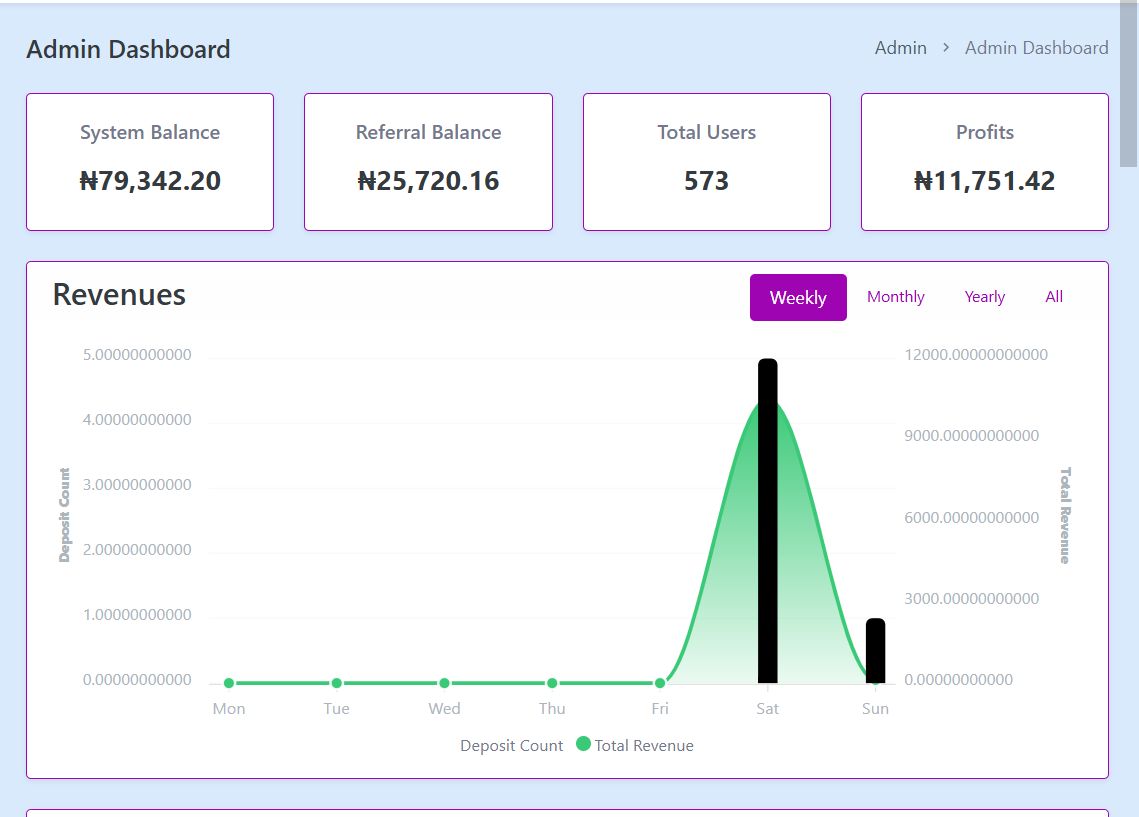1139x817 pixels.
Task: Click the Admin Dashboard breadcrumb item
Action: [x=1036, y=48]
